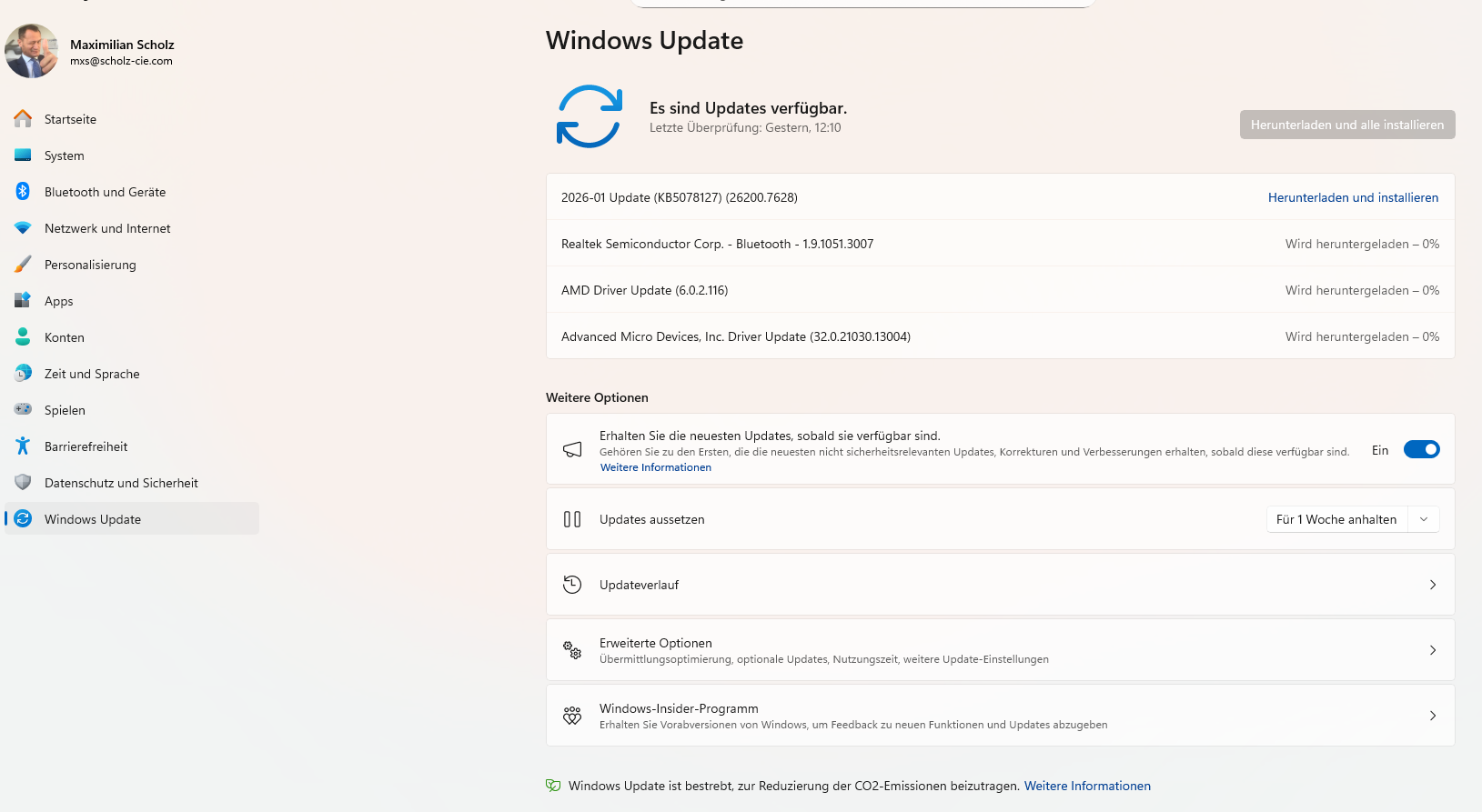Open Barrierefreiheit category
The image size is (1482, 812).
tap(132, 446)
